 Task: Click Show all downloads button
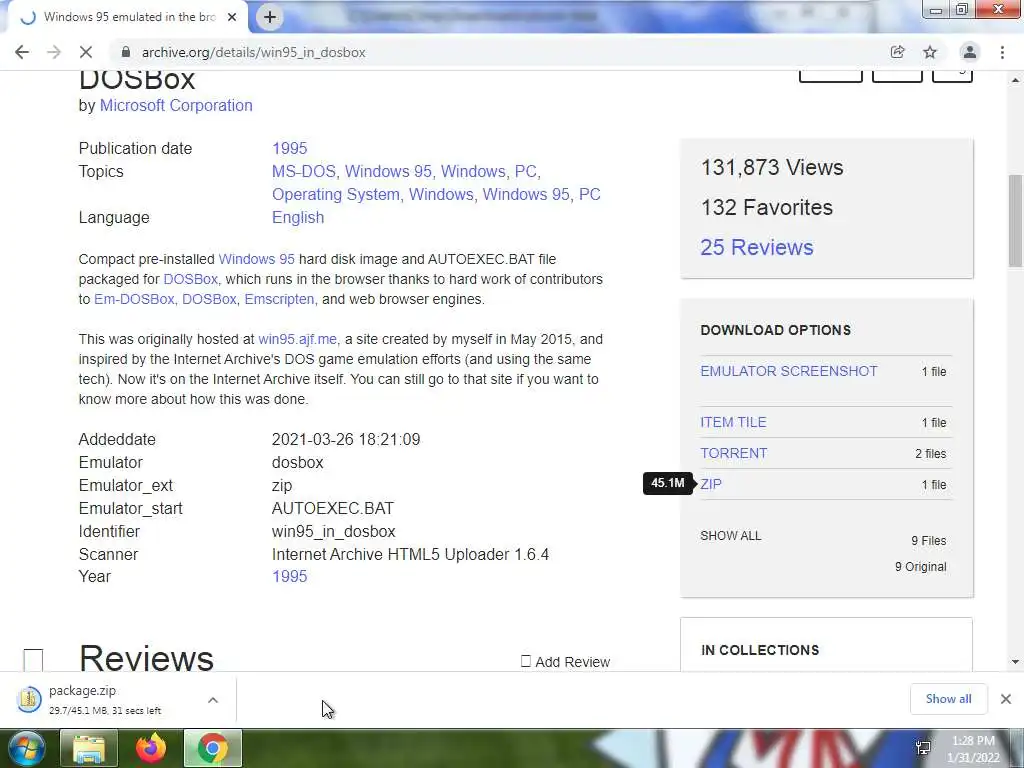(948, 699)
